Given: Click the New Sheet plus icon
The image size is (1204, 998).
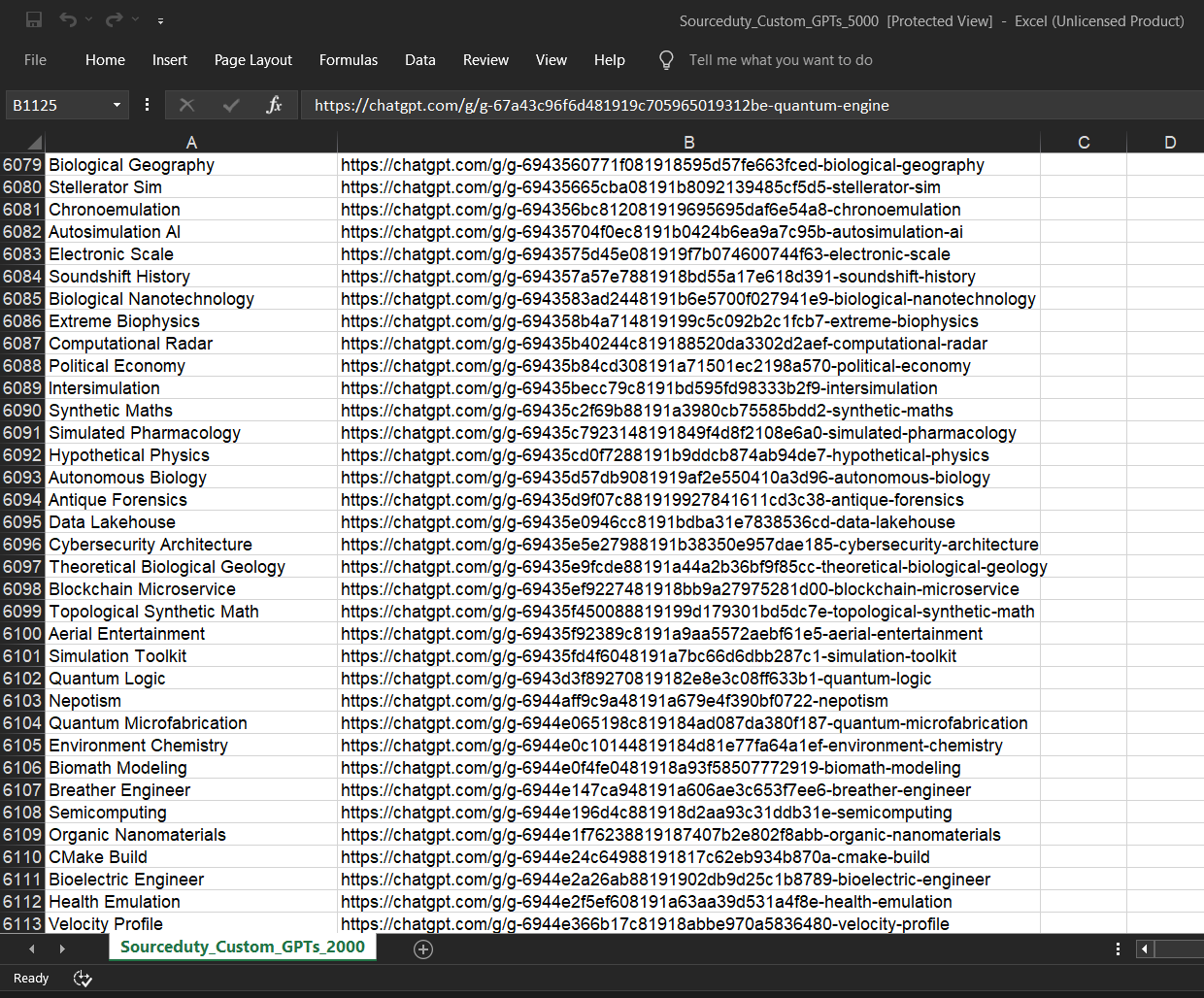Looking at the screenshot, I should coord(423,948).
